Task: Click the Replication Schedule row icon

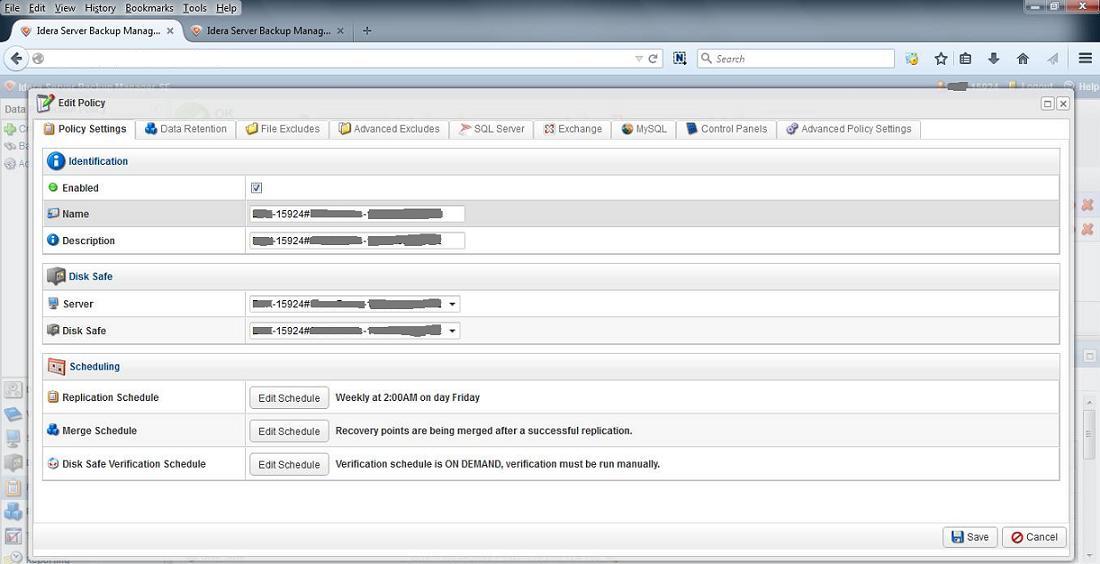Action: click(53, 397)
